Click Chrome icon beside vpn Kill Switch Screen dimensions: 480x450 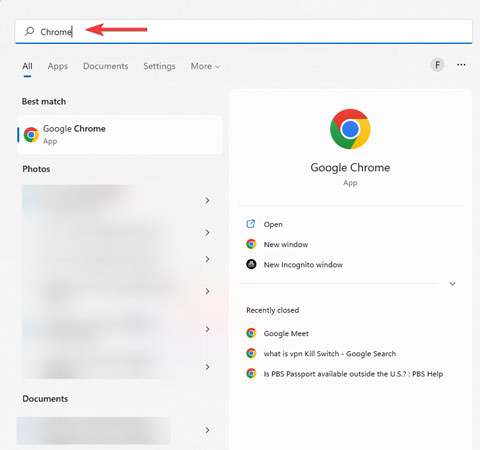pyautogui.click(x=251, y=353)
